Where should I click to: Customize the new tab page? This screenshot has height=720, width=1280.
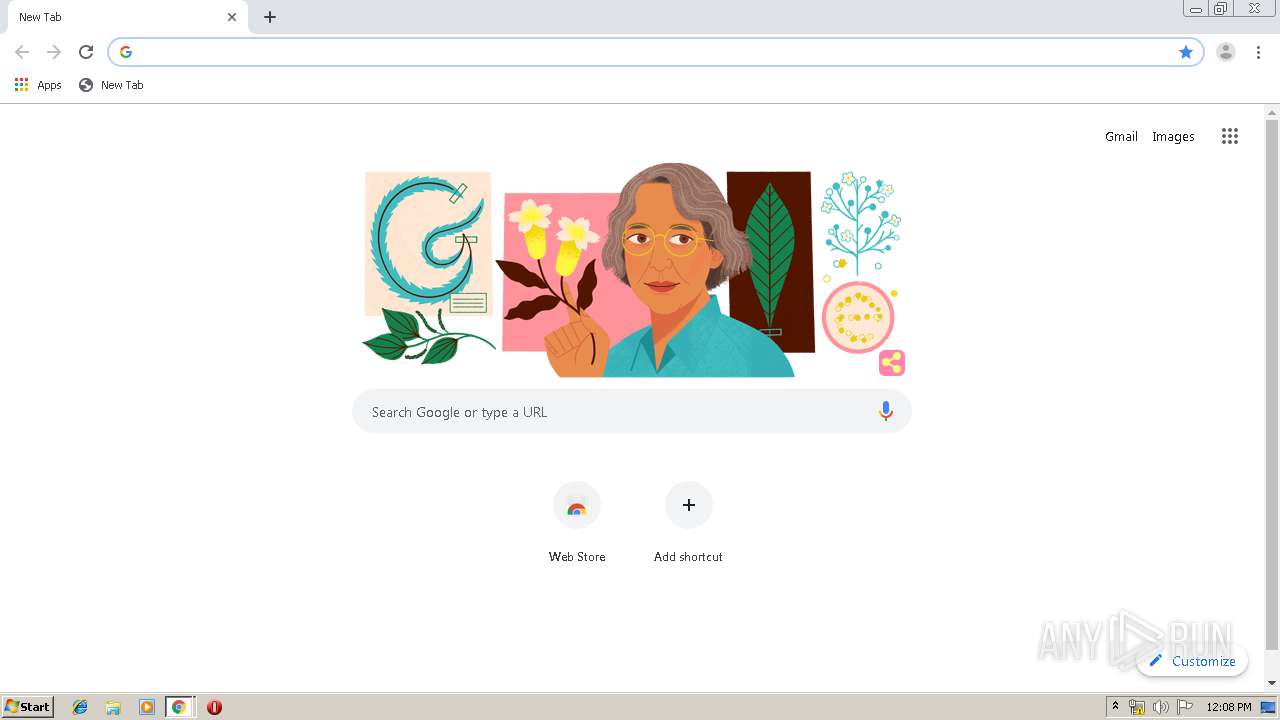(1192, 661)
